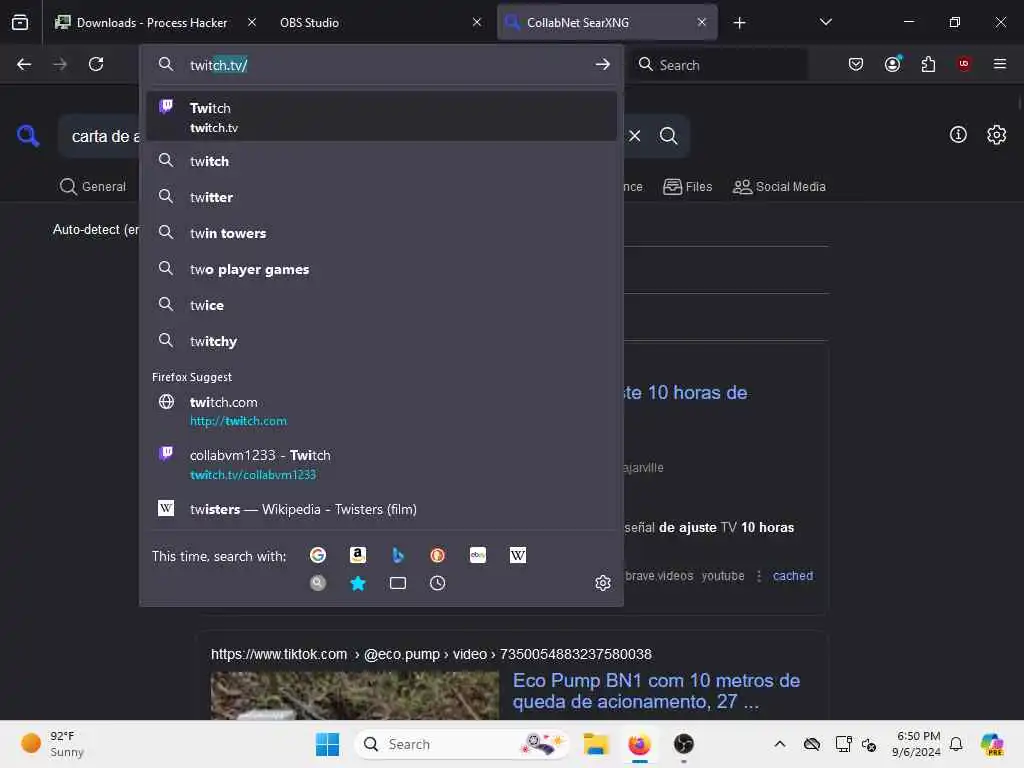Image resolution: width=1024 pixels, height=768 pixels.
Task: Focus the Firefox toolbar Search box
Action: click(718, 65)
